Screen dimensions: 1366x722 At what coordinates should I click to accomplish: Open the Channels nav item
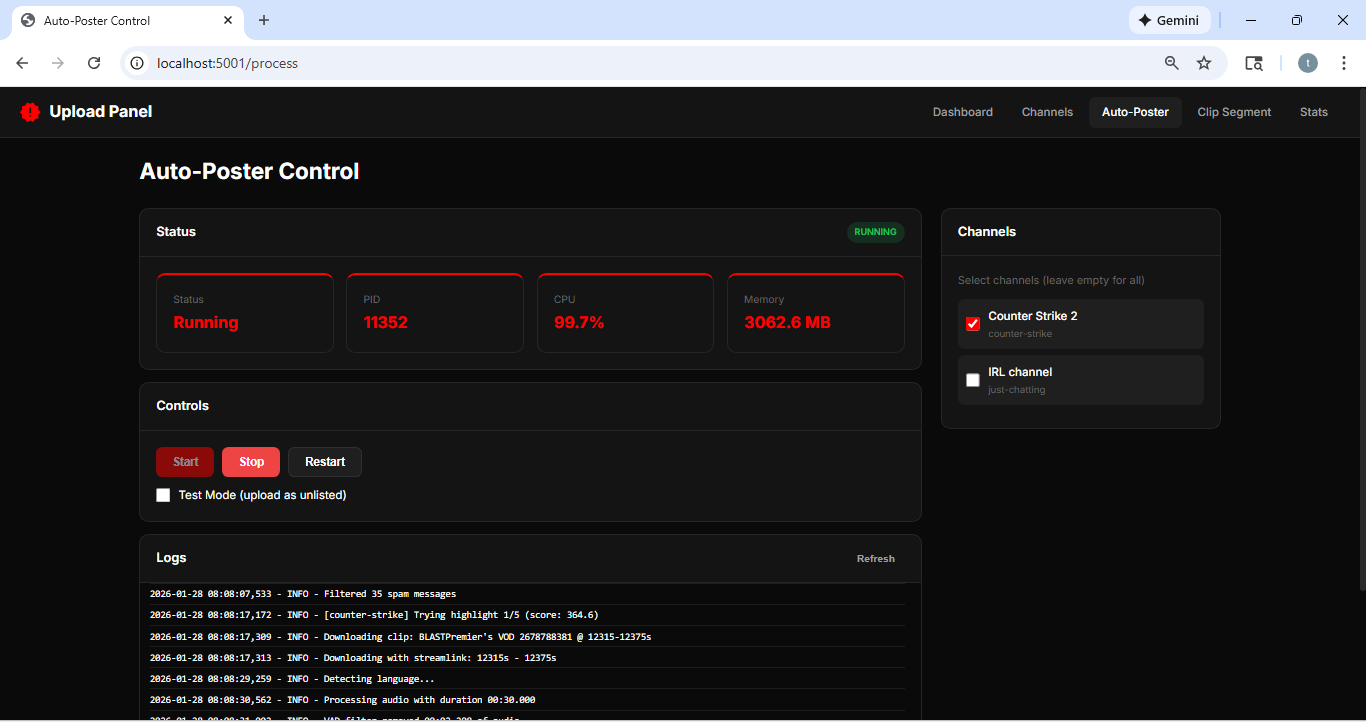[1047, 112]
